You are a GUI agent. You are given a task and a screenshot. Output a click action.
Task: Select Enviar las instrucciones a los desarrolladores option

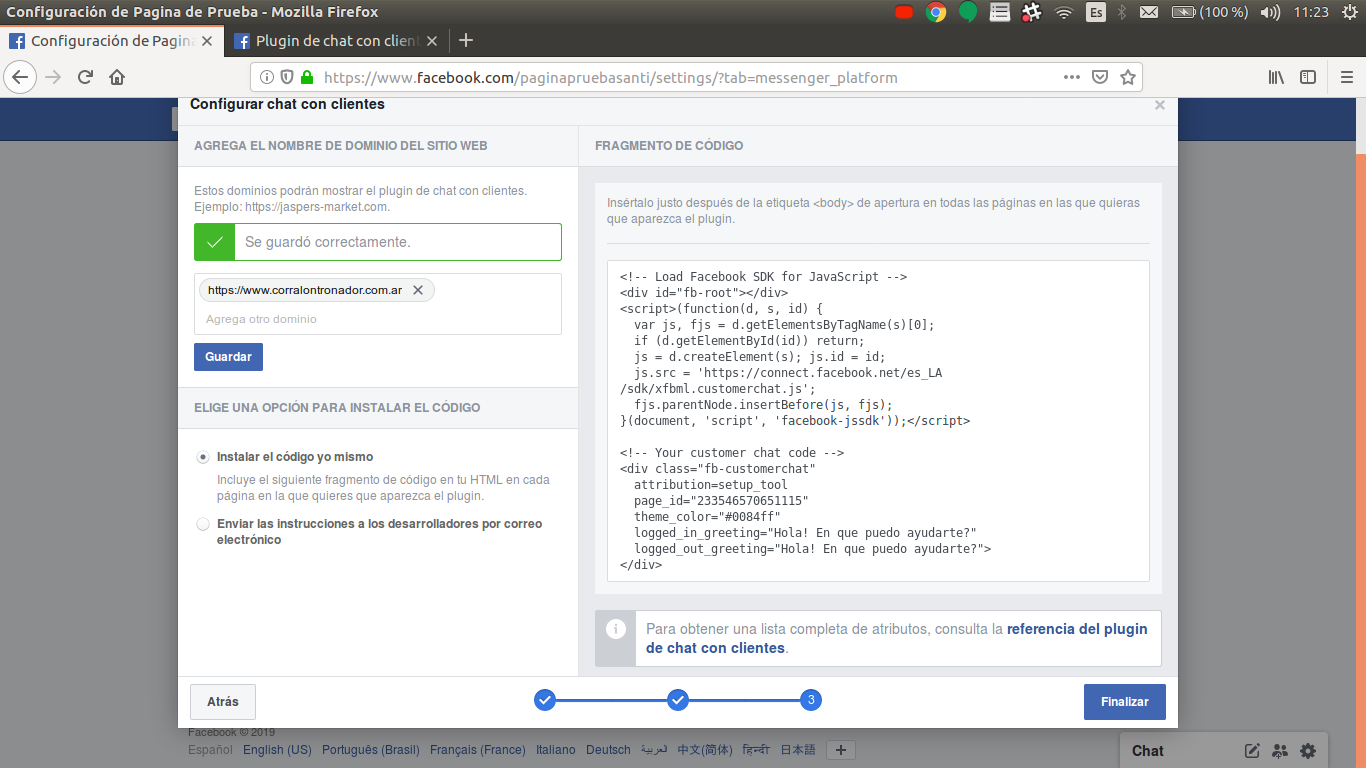pyautogui.click(x=203, y=524)
